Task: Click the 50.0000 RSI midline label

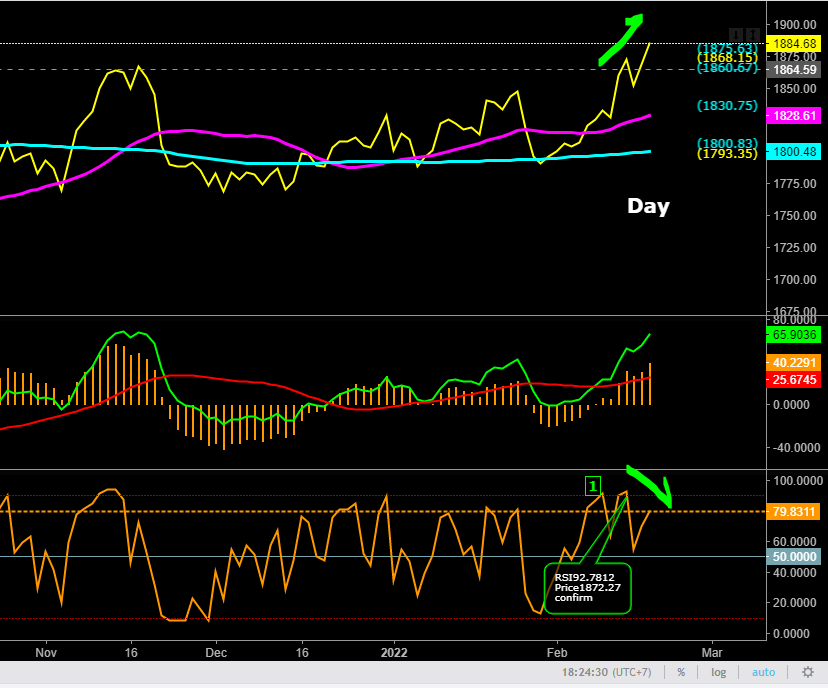Action: tap(794, 557)
